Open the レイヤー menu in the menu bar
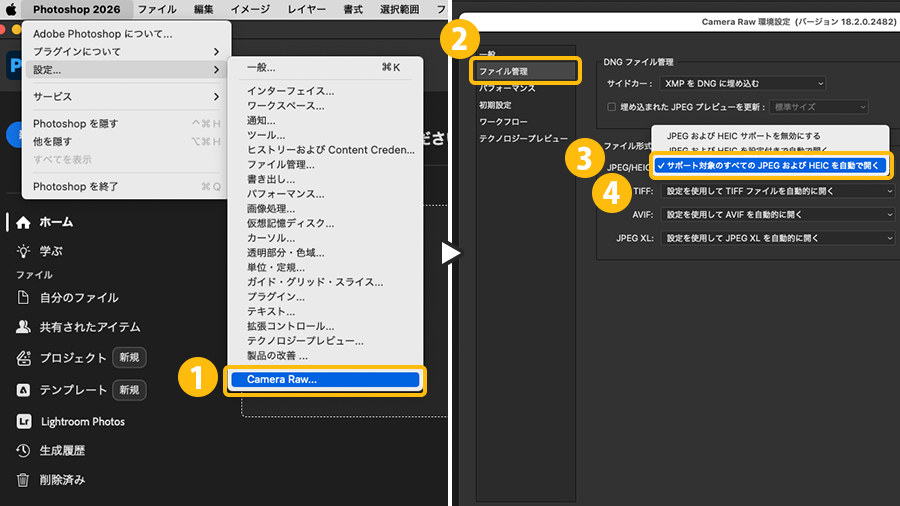Viewport: 900px width, 506px height. (307, 9)
